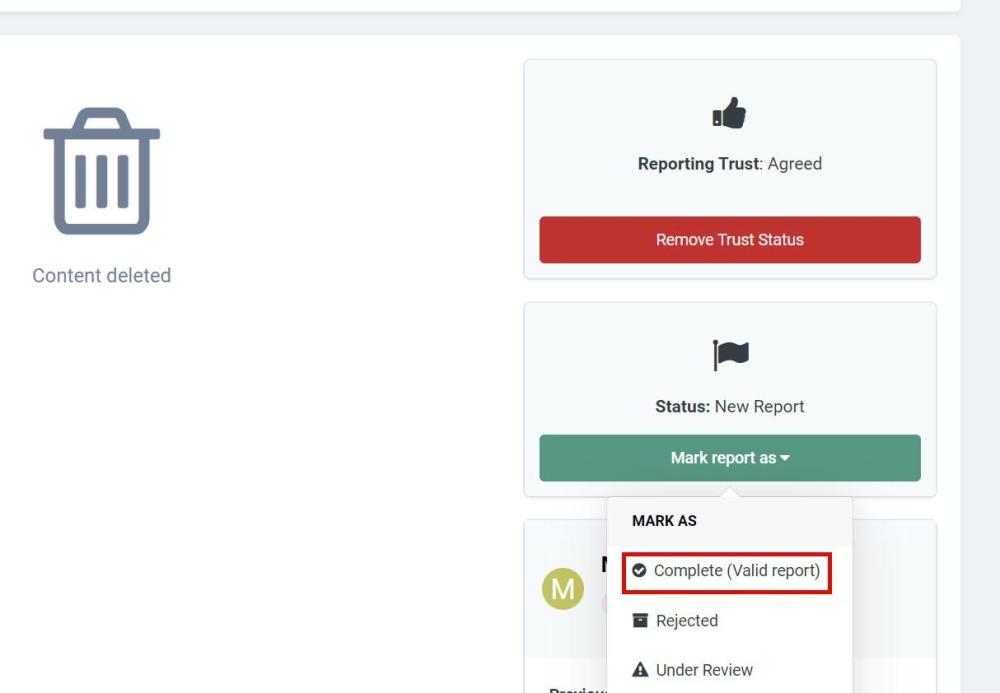Viewport: 1000px width, 693px height.
Task: Click the warning triangle beside Under Review
Action: [640, 670]
